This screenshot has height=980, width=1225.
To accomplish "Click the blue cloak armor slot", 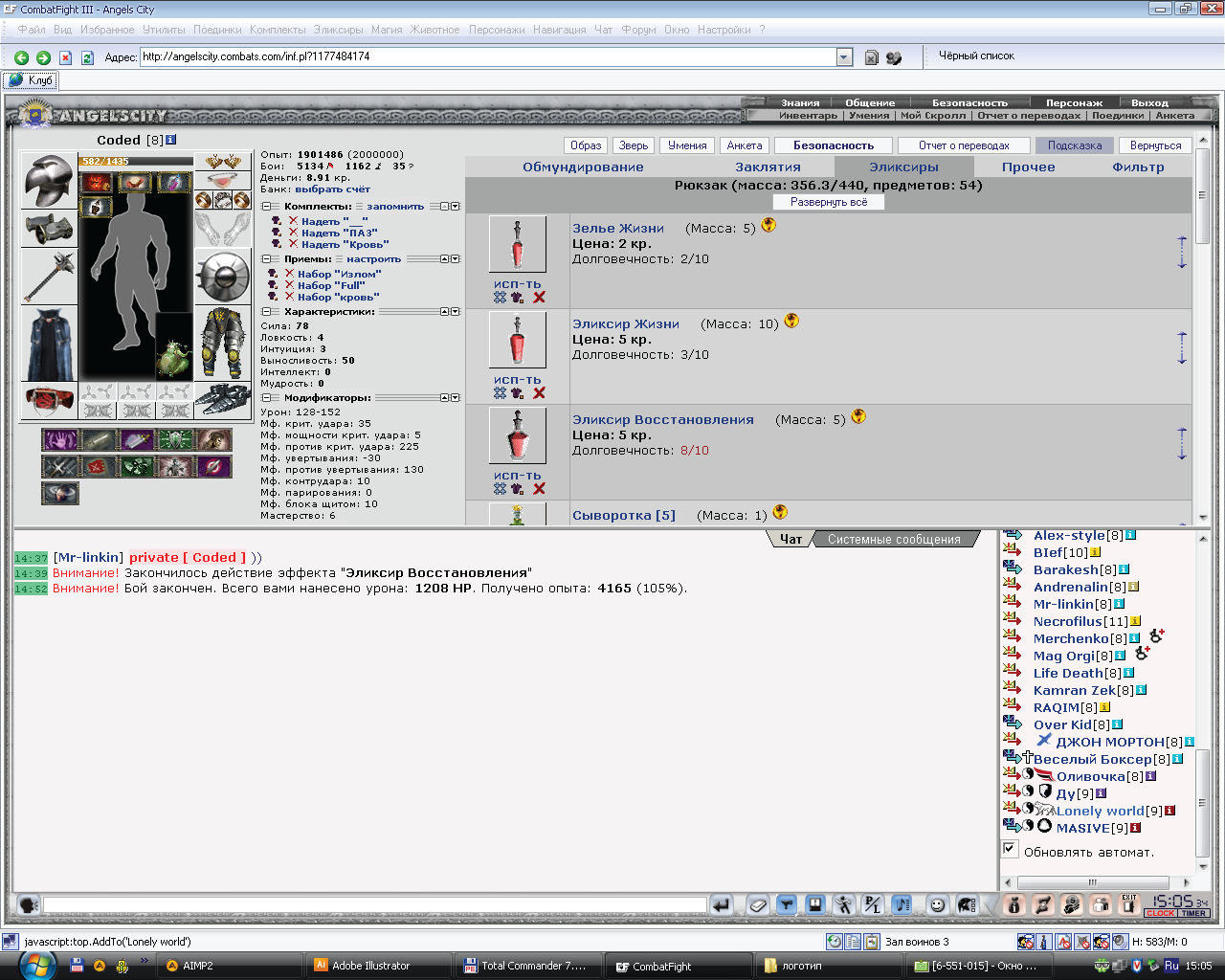I will point(49,344).
